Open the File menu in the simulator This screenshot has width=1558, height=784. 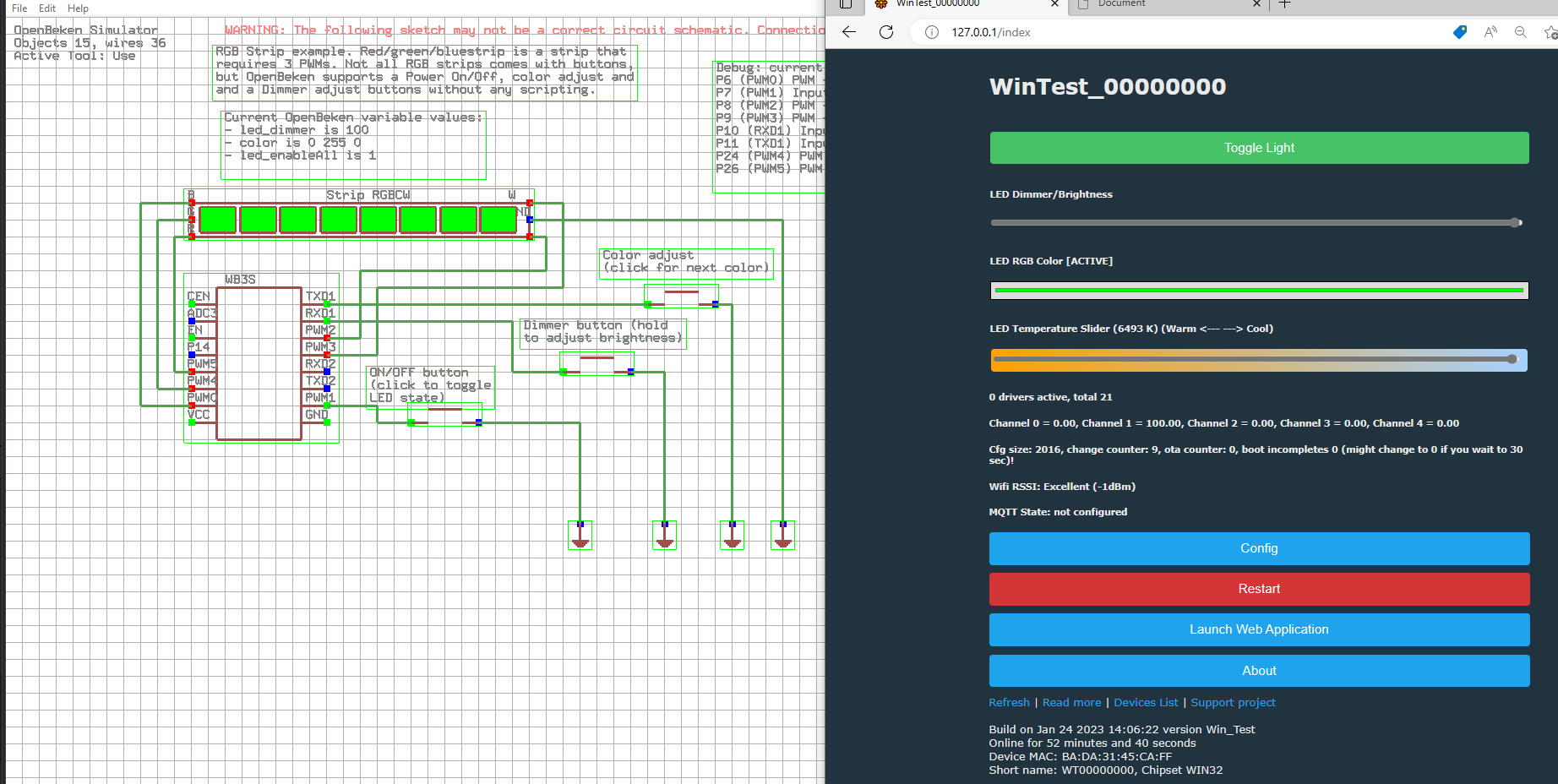tap(19, 8)
